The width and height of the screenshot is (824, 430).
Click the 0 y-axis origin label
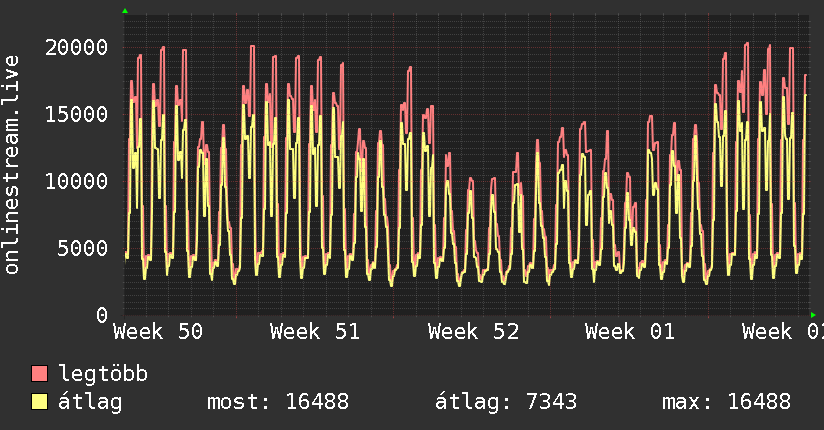102,315
